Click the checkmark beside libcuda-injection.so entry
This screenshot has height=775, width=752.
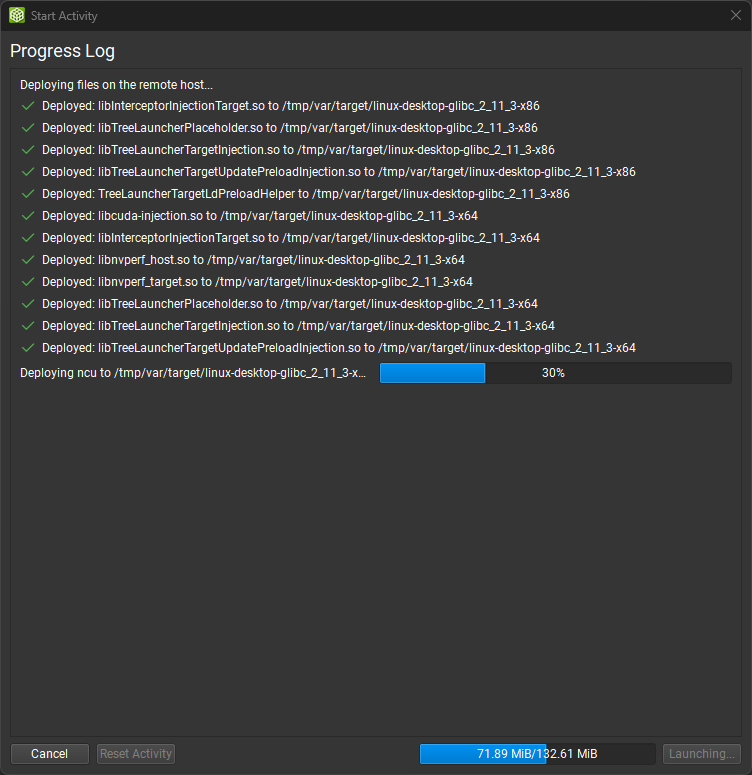(28, 216)
